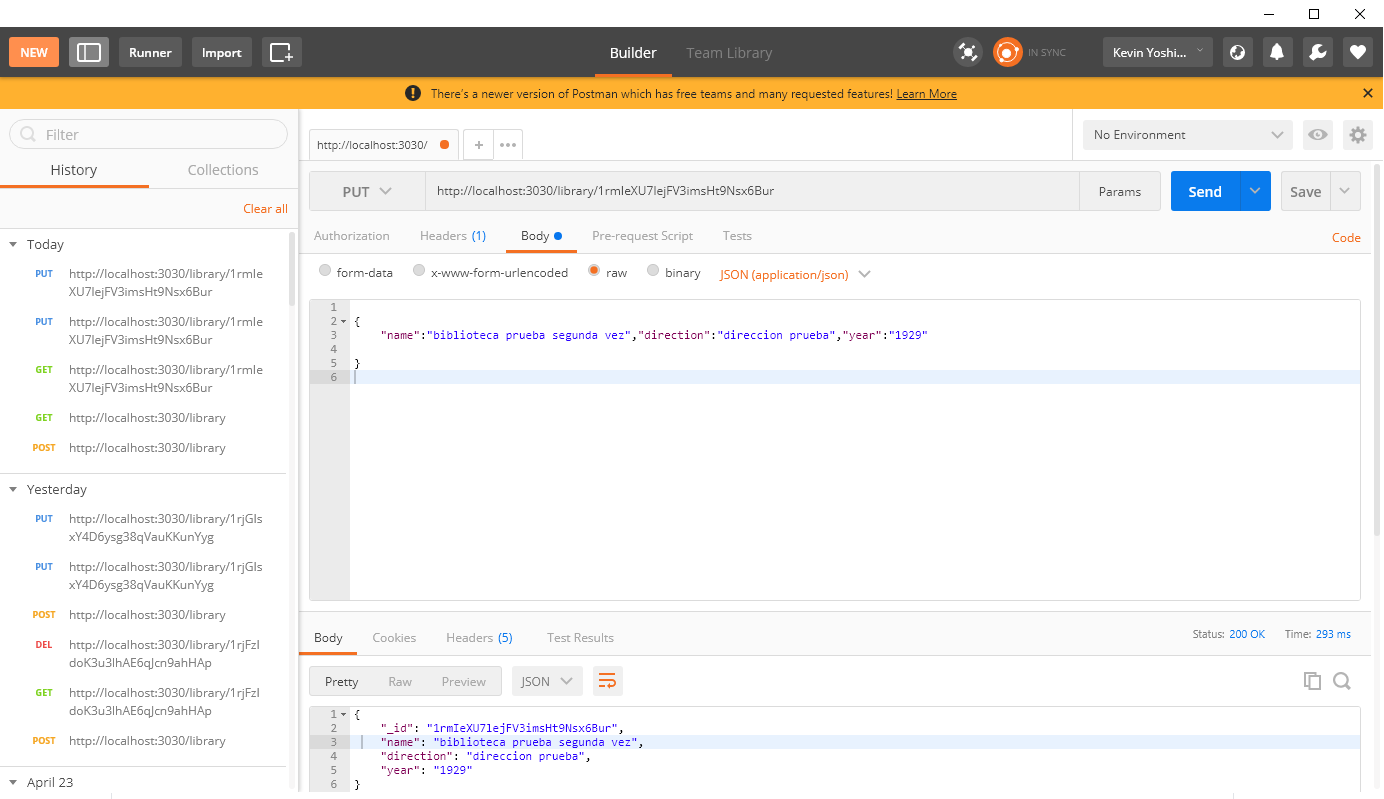1384x799 pixels.
Task: Open the JSON (application/json) content-type dropdown
Action: pos(795,273)
